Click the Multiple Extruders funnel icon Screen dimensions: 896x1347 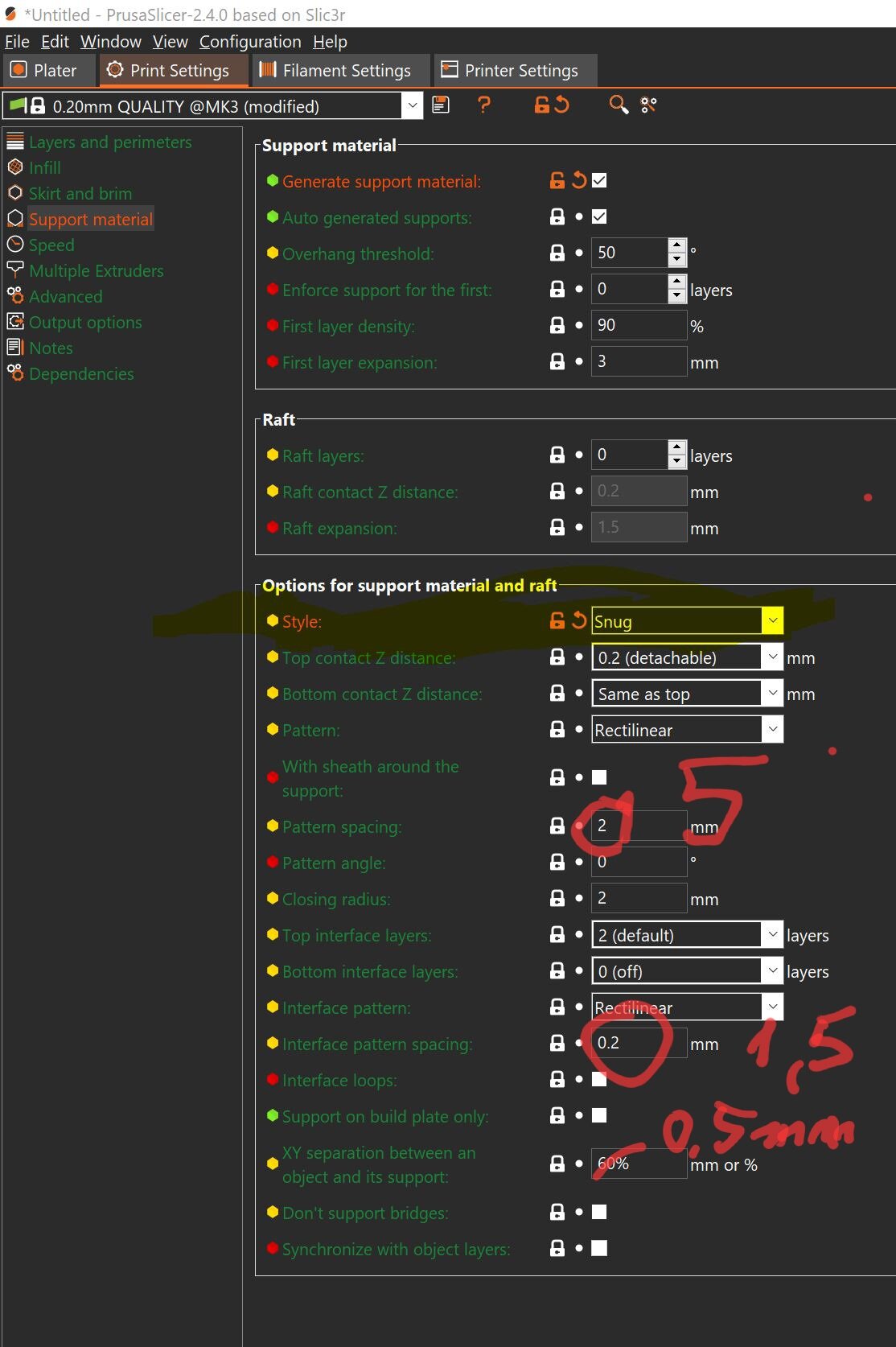coord(15,270)
